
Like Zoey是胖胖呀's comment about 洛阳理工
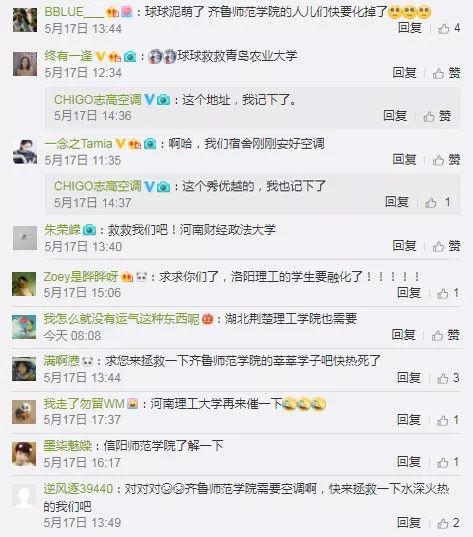click(x=443, y=293)
